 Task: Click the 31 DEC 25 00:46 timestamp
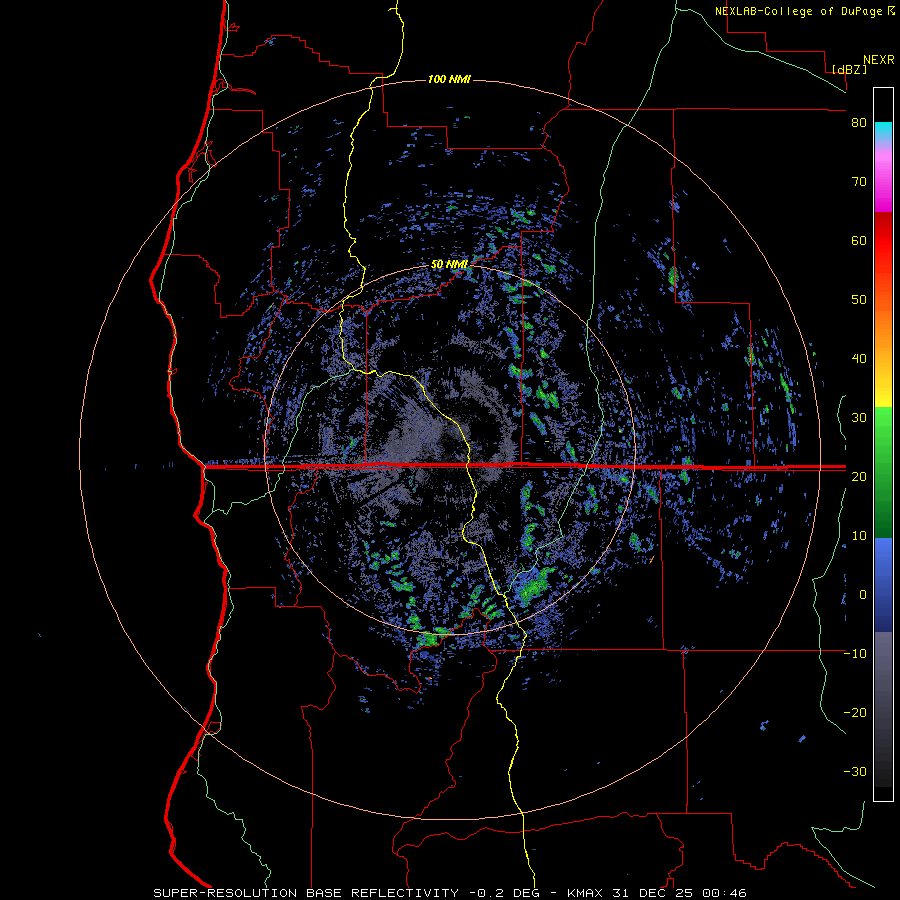point(678,893)
